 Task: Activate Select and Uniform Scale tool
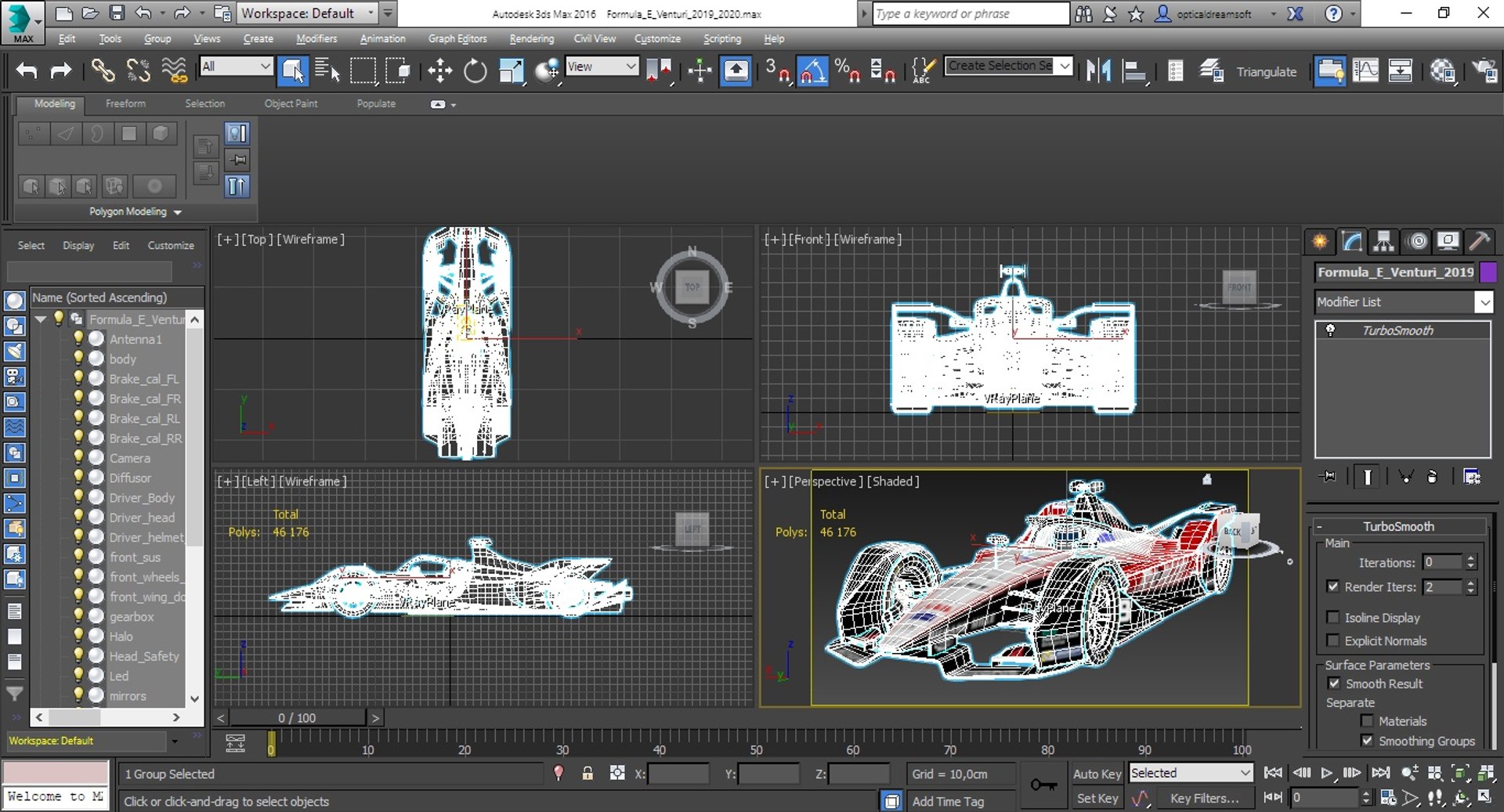coord(511,71)
